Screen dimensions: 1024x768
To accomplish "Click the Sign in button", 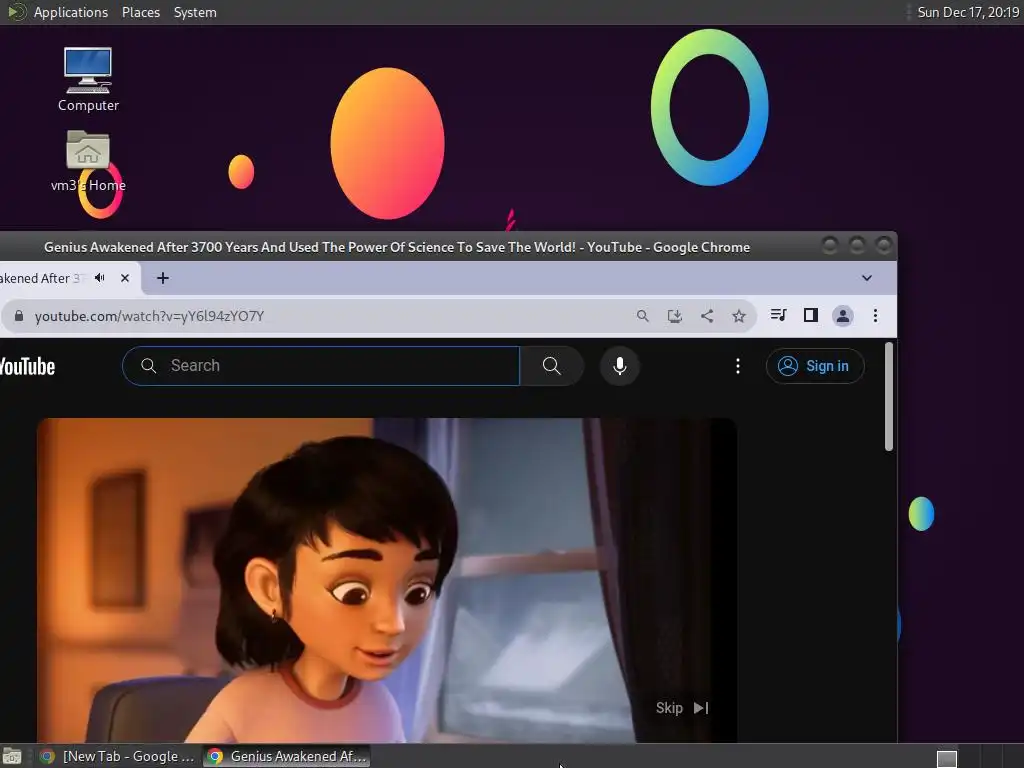I will pos(815,366).
